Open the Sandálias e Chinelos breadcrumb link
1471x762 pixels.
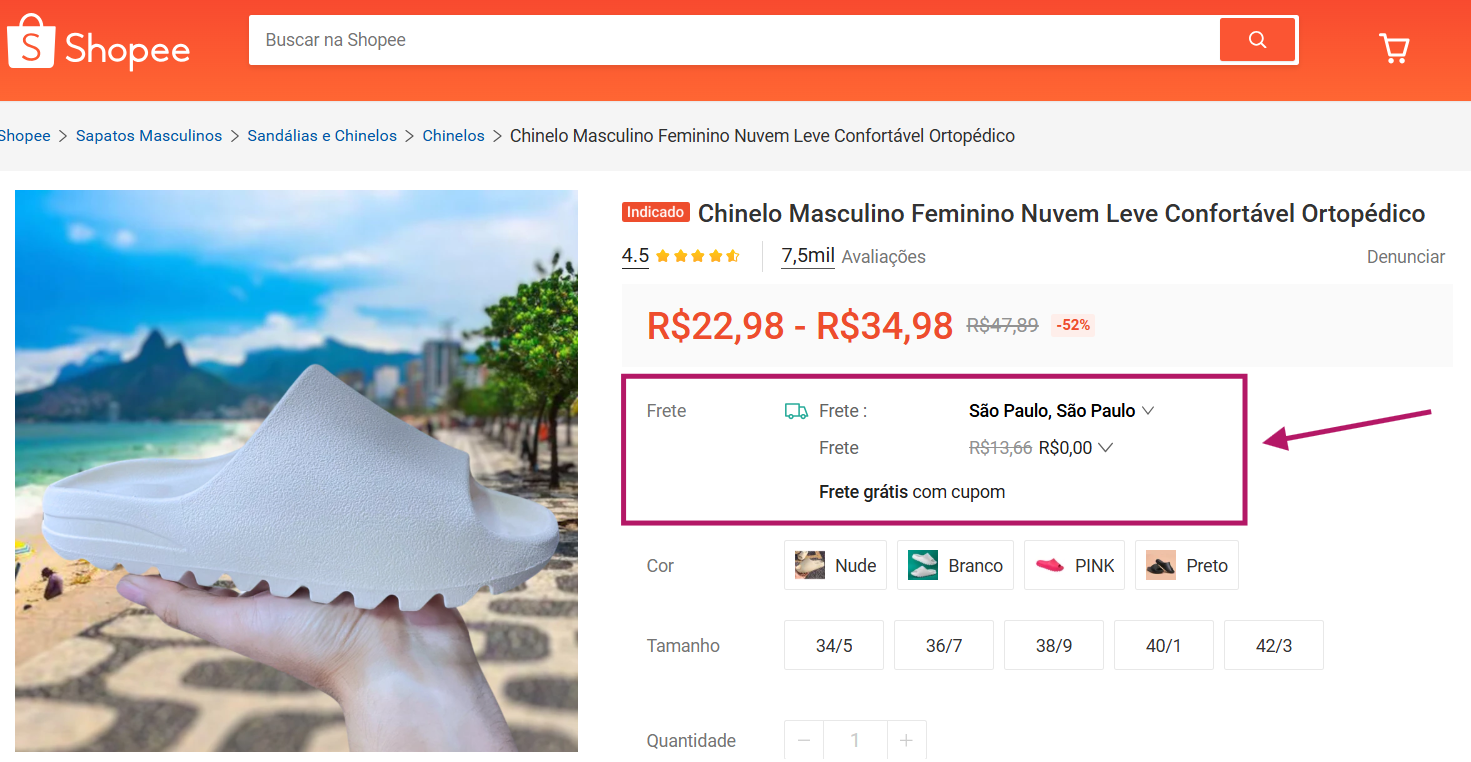click(322, 135)
